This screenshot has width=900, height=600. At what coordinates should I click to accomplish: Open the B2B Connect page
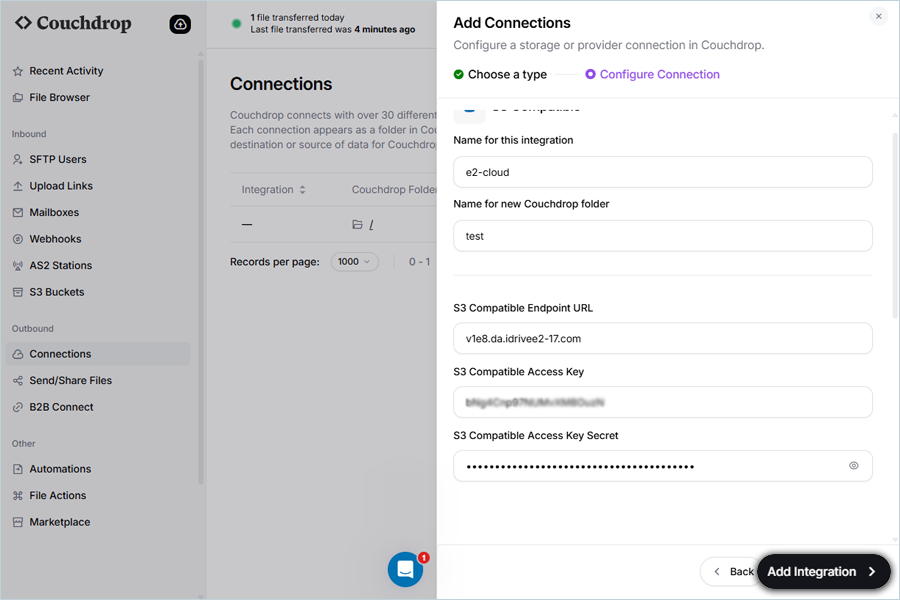(61, 407)
